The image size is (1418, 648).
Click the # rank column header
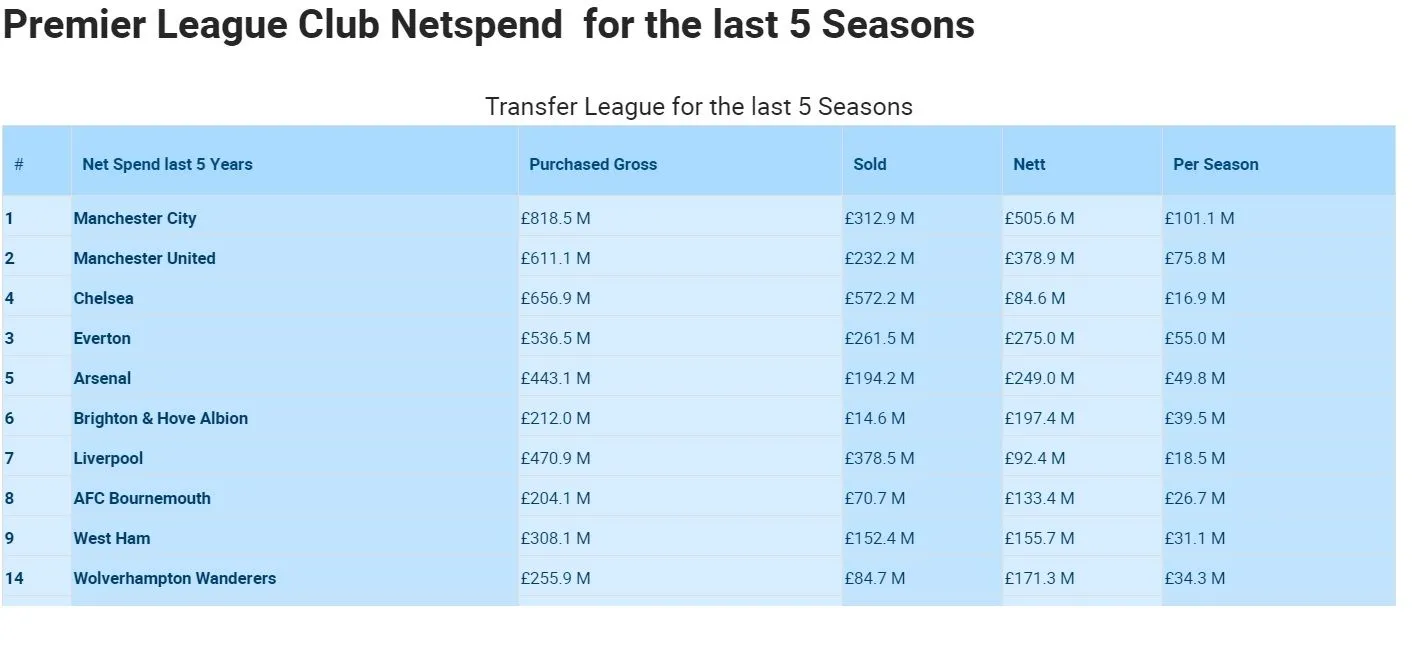pyautogui.click(x=19, y=164)
